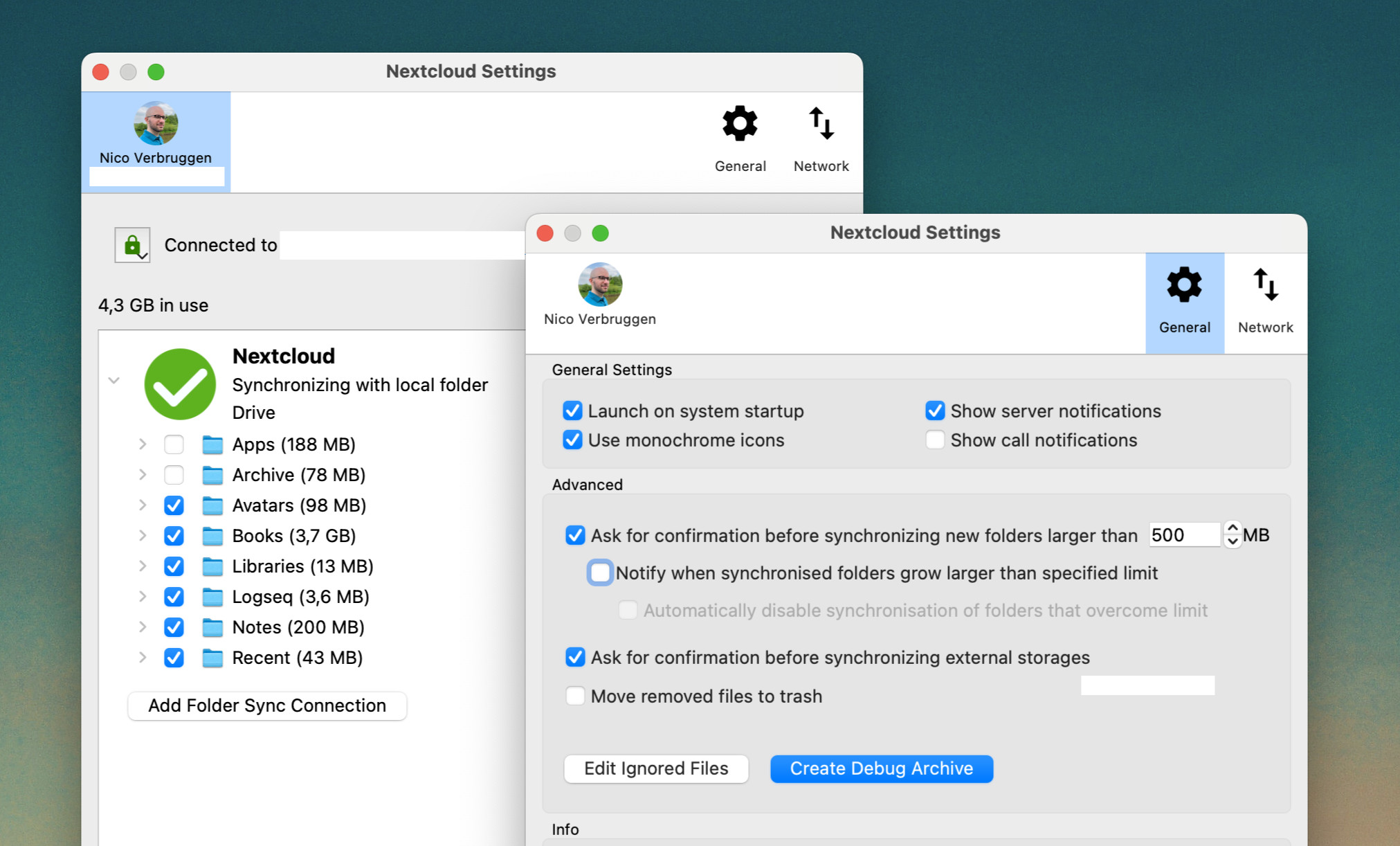Click the folder size limit field showing 500
Screen dimensions: 1400x846
tap(1184, 534)
